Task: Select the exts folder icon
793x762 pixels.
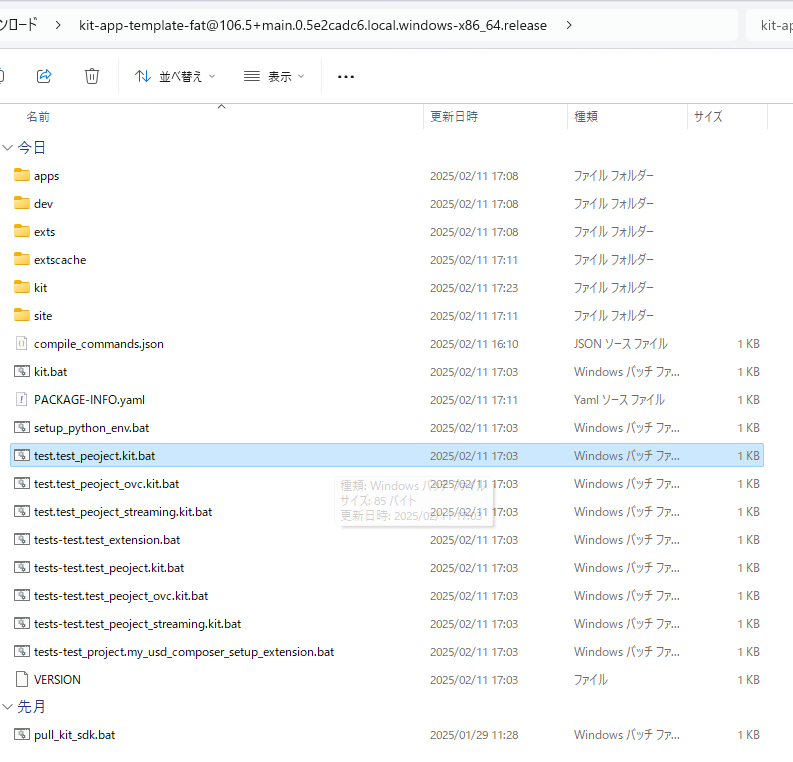Action: pos(21,231)
